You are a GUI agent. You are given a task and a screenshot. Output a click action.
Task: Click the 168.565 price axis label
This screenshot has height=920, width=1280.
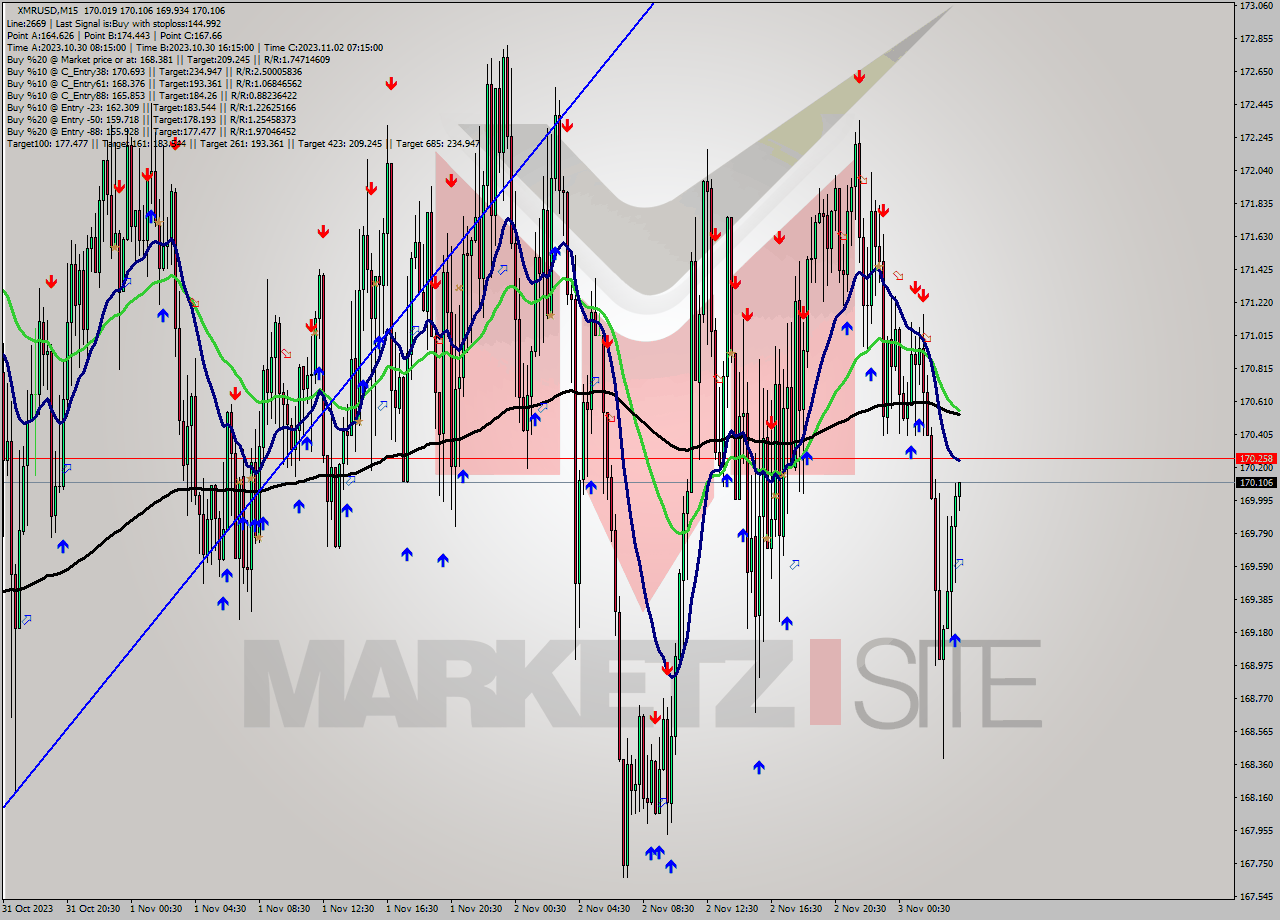pos(1256,732)
